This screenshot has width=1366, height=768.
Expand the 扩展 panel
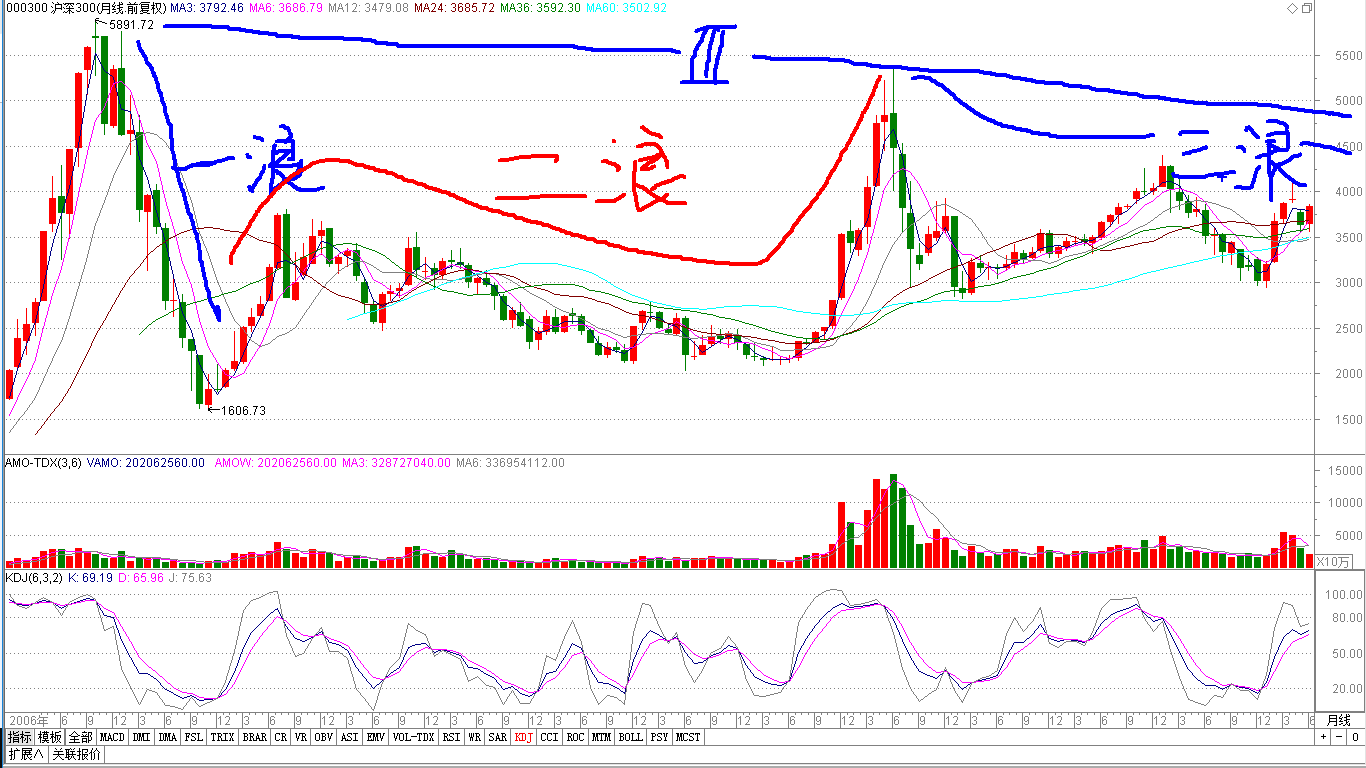coord(25,754)
